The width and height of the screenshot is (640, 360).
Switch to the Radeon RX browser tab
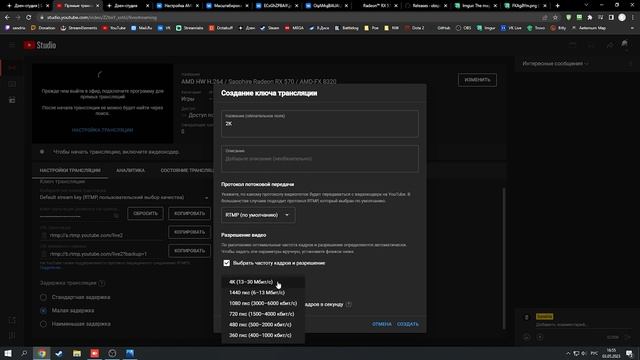pyautogui.click(x=377, y=6)
